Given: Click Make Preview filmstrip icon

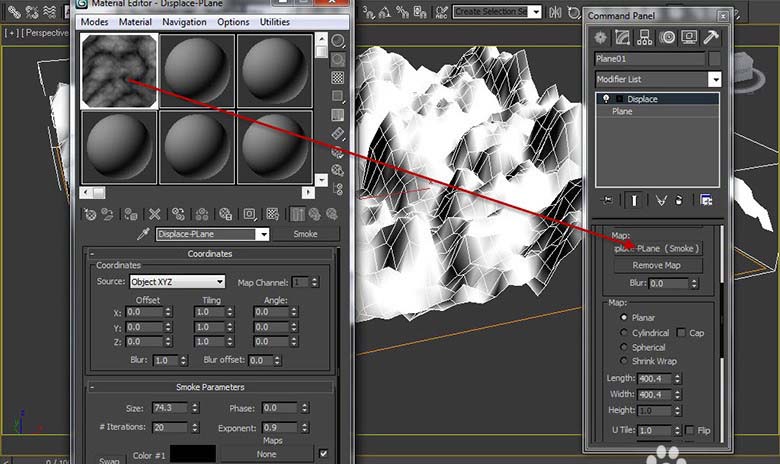Looking at the screenshot, I should [338, 134].
